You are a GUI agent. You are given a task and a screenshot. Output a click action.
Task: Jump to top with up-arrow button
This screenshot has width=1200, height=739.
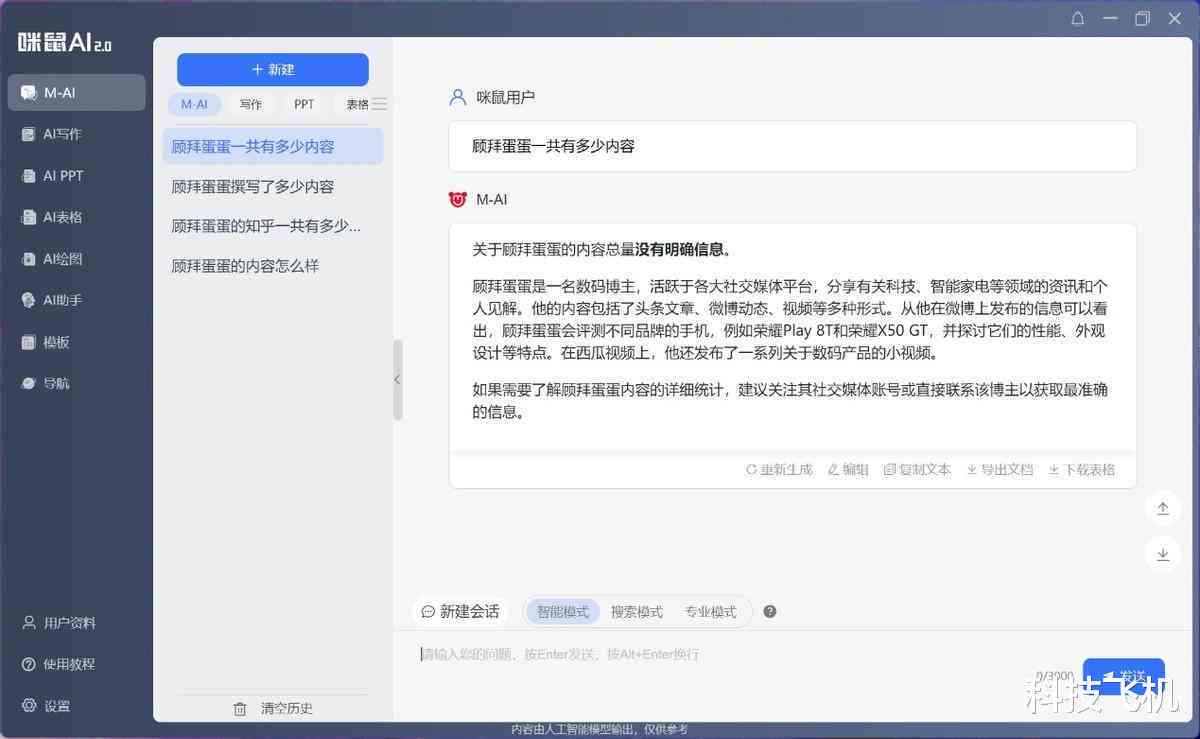(1163, 508)
